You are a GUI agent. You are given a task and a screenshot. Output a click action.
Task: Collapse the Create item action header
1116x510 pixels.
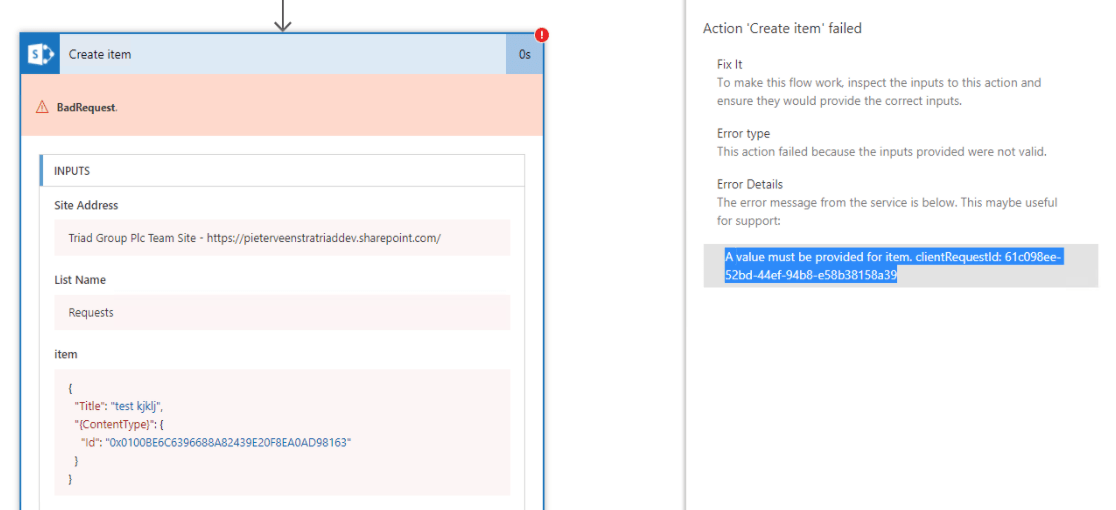[283, 54]
